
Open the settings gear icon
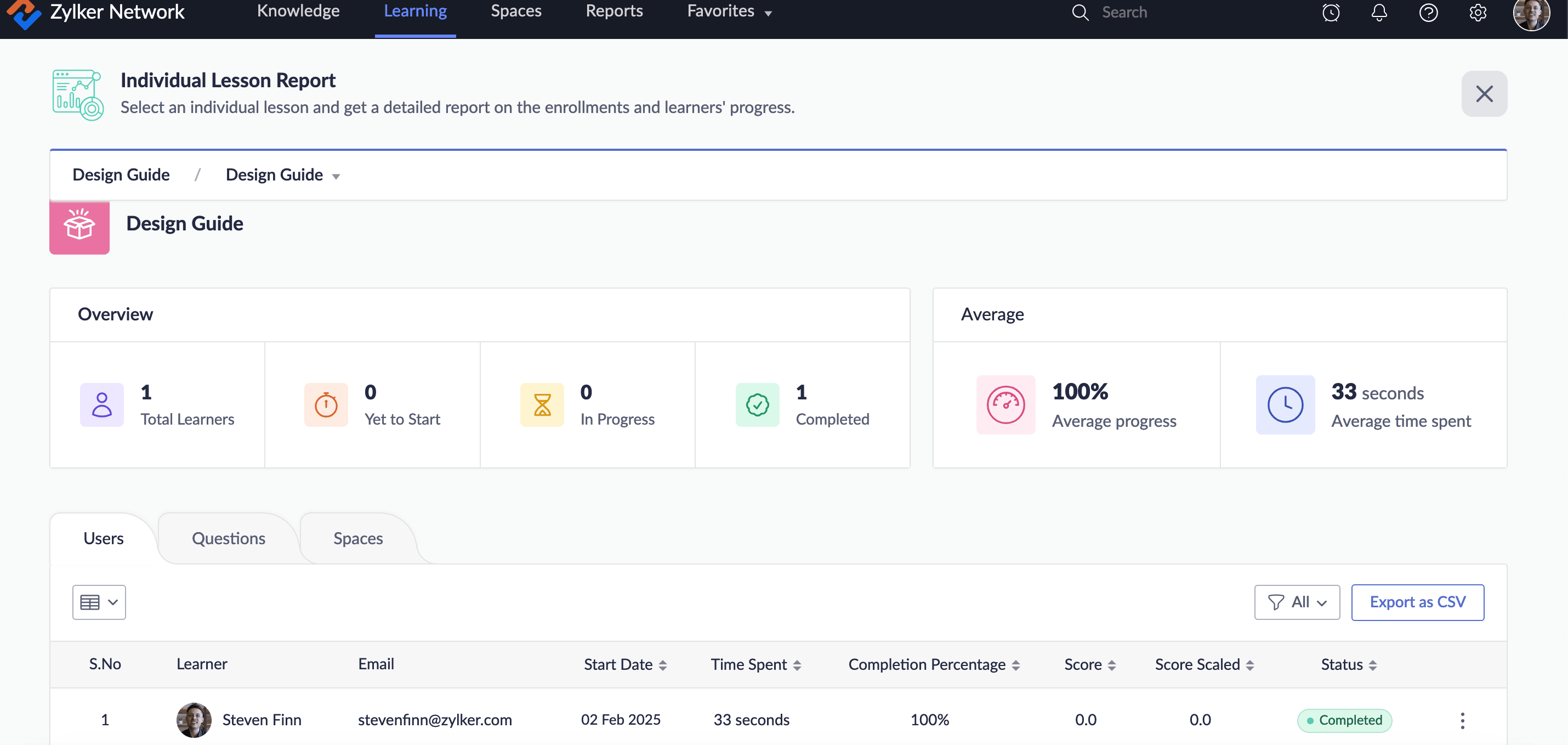[1478, 12]
